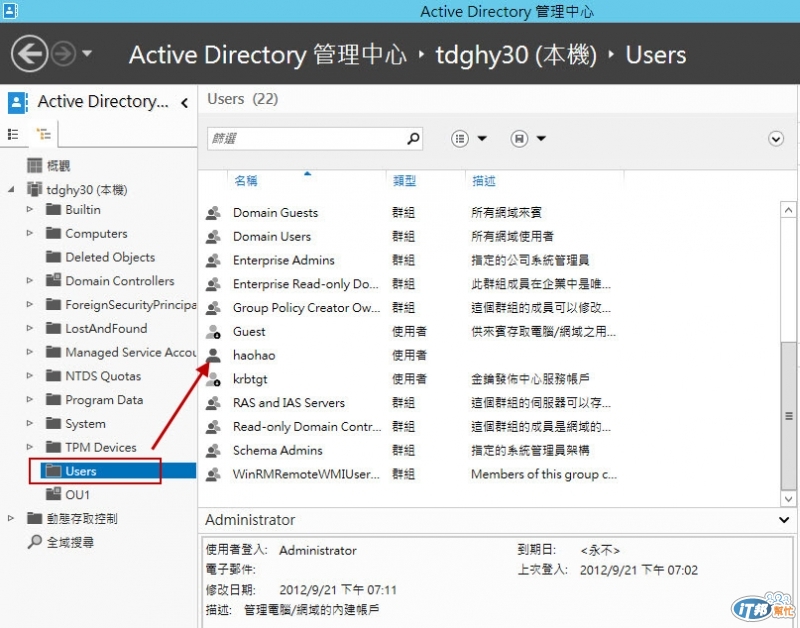Expand the Domain Controllers node arrow
The image size is (800, 628).
tap(30, 281)
